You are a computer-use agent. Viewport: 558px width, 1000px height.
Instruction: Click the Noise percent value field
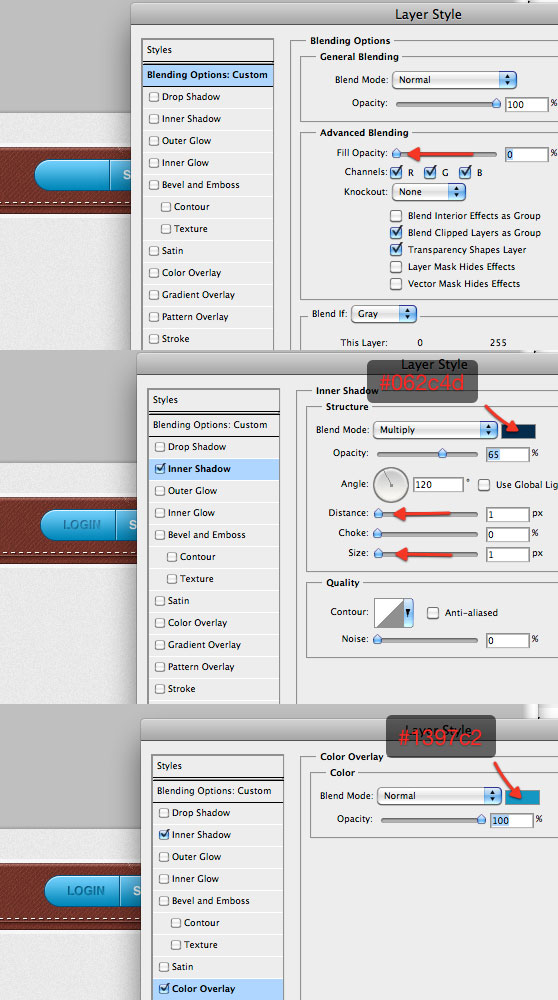click(x=508, y=640)
